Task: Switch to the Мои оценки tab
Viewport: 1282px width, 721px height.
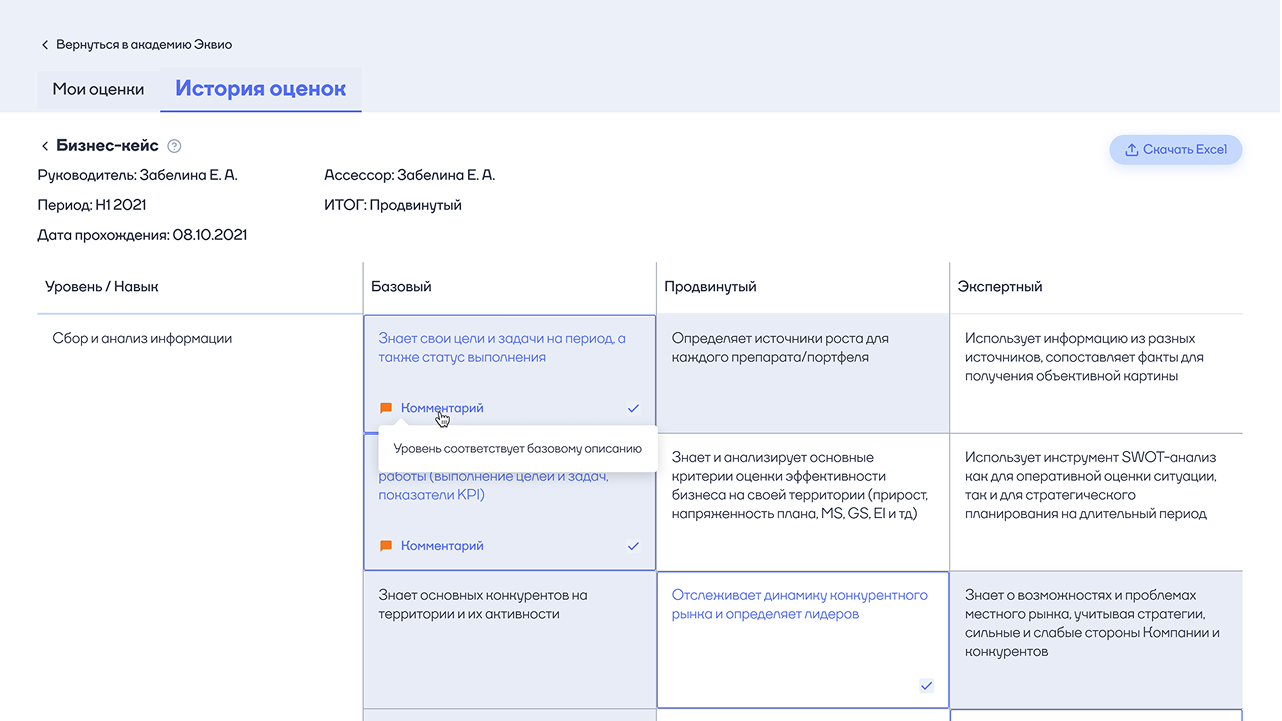Action: click(98, 90)
